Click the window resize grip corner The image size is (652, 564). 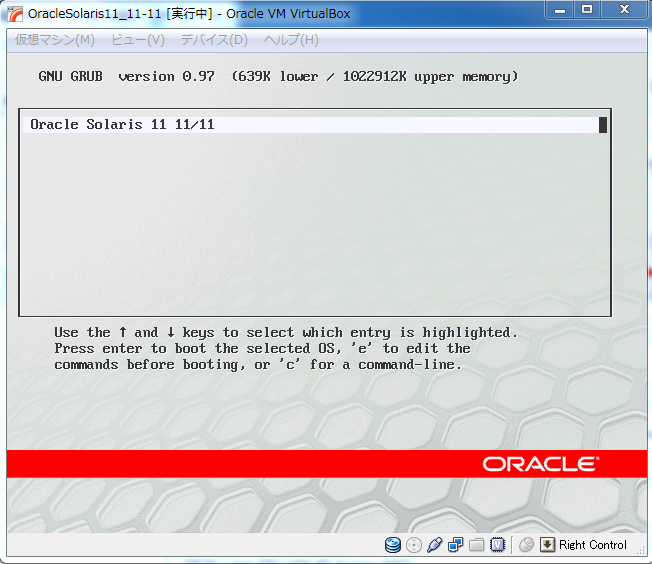pyautogui.click(x=641, y=553)
